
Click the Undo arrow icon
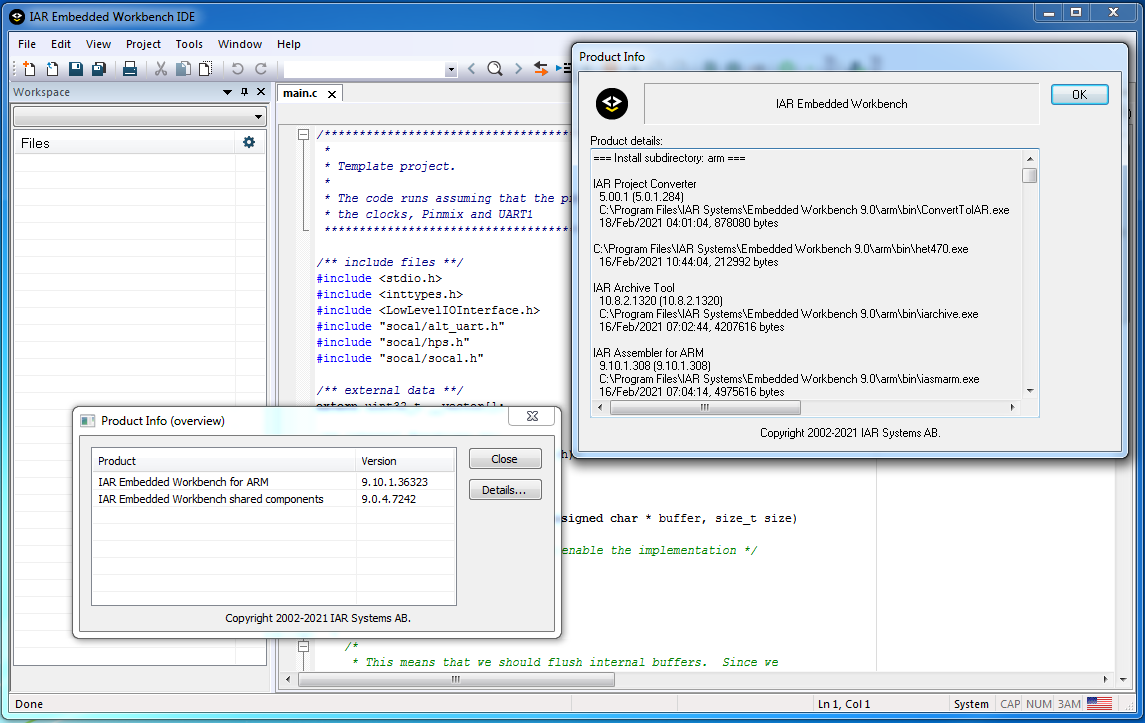point(237,69)
